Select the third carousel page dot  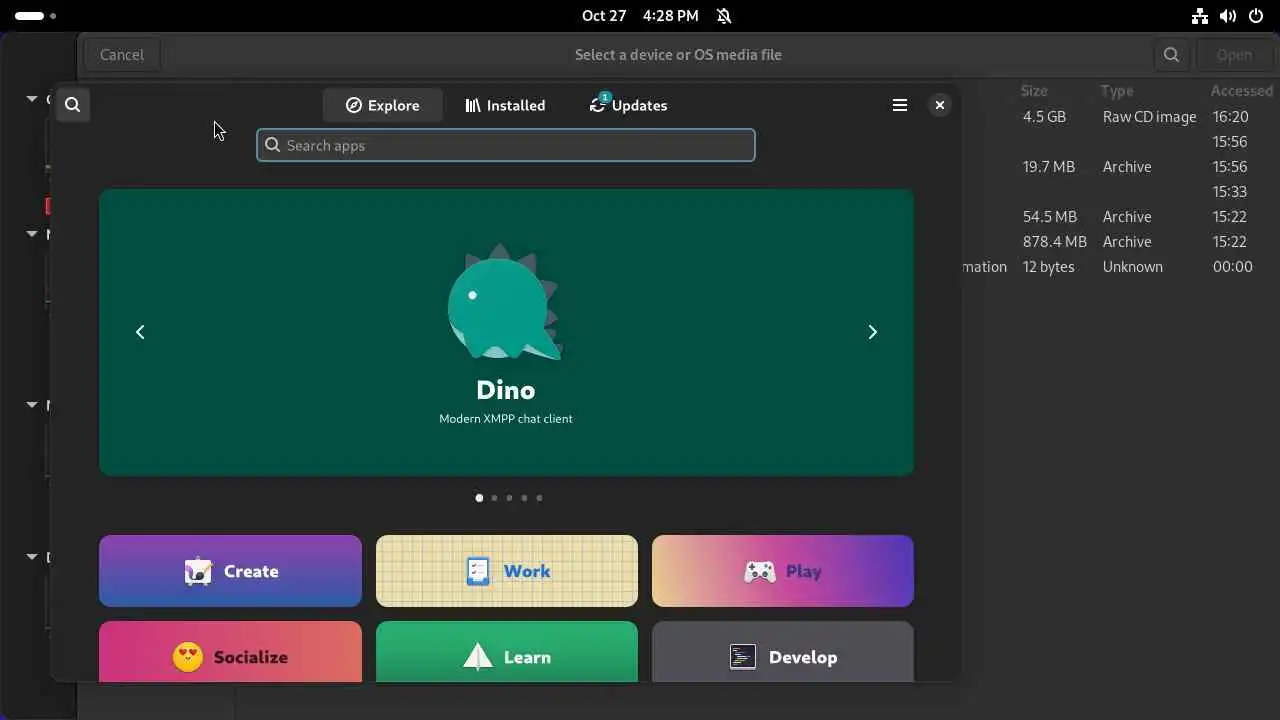pyautogui.click(x=509, y=498)
